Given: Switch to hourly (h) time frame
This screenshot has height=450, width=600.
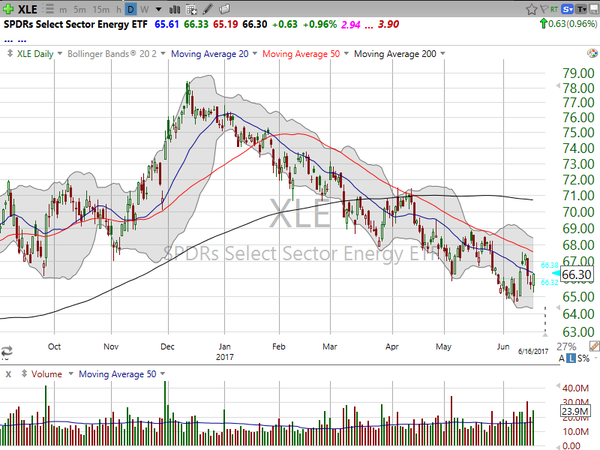Looking at the screenshot, I should coord(119,10).
